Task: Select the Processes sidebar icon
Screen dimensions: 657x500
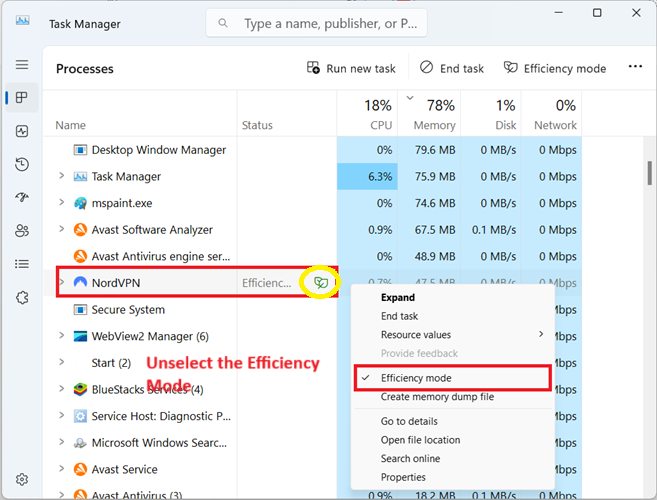Action: 22,98
